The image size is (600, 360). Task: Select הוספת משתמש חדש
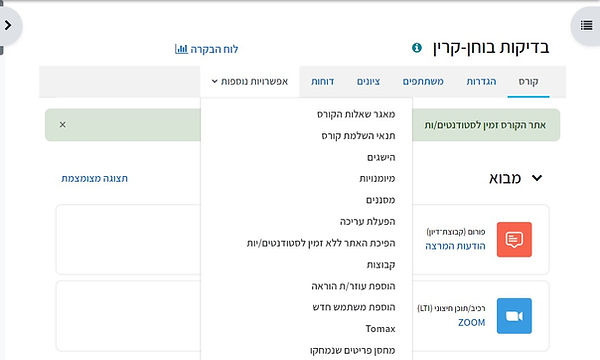tap(354, 307)
